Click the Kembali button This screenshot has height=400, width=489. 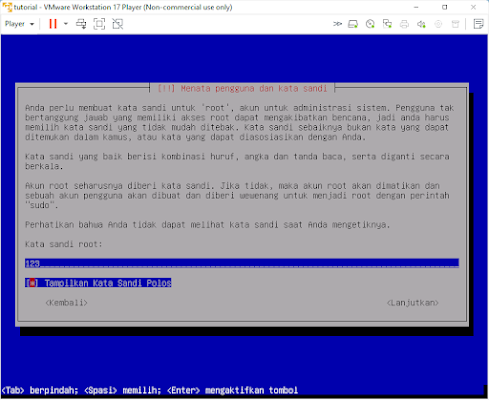tap(66, 303)
